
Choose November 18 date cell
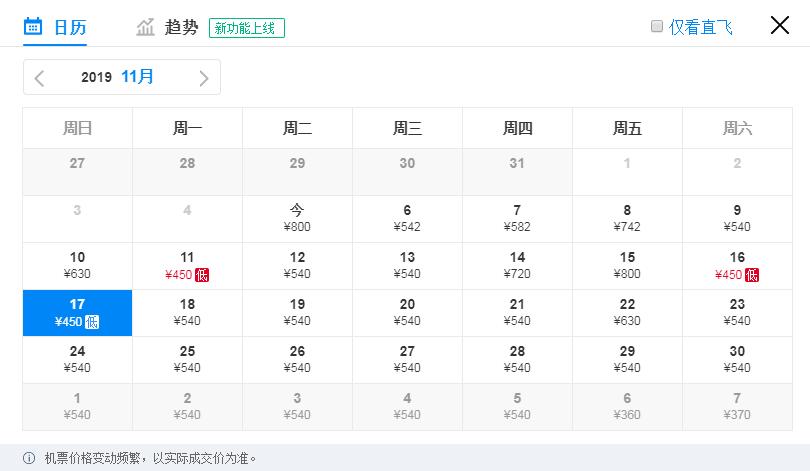pos(187,313)
